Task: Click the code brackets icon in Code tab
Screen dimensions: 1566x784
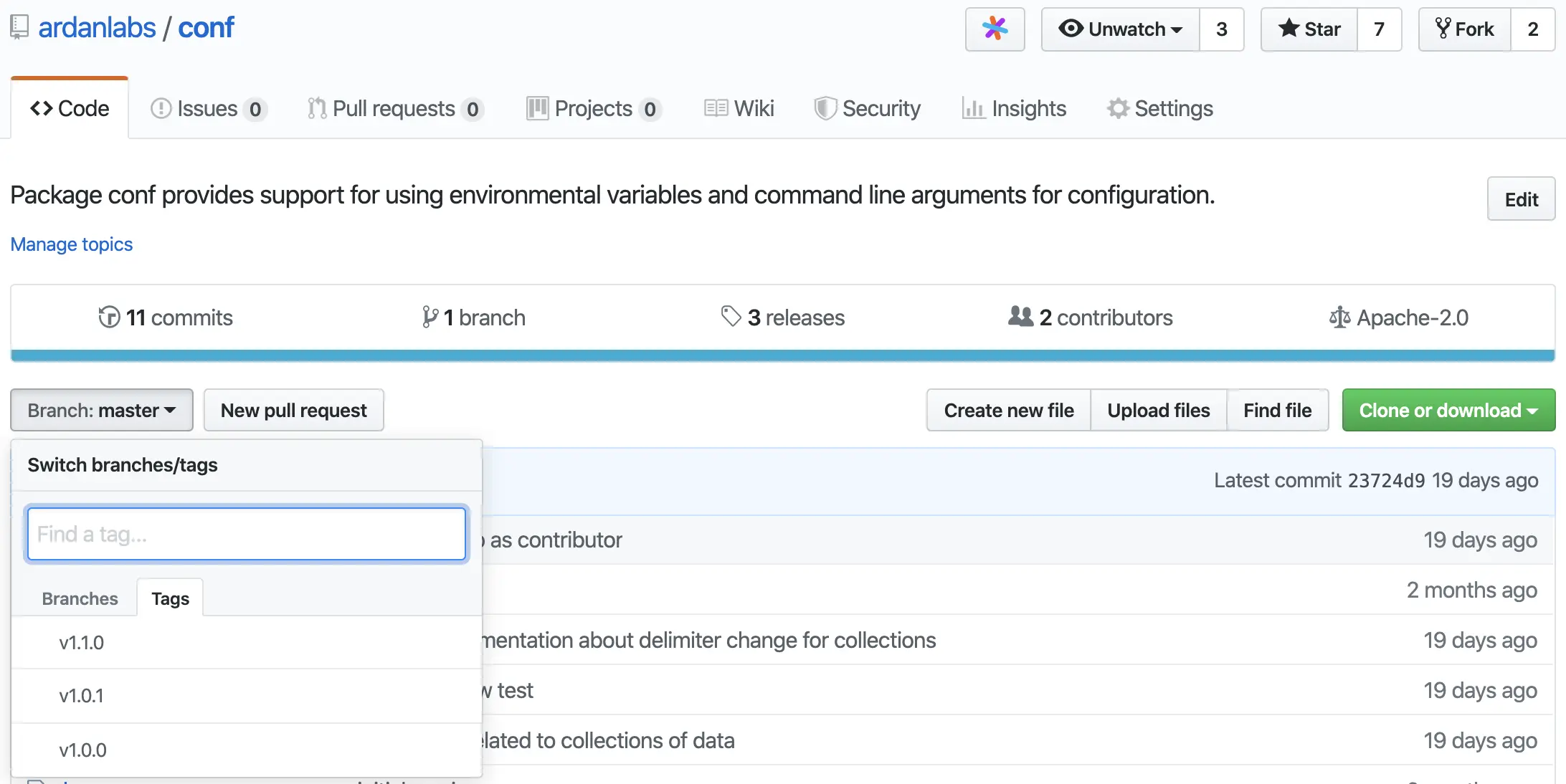Action: pos(42,108)
